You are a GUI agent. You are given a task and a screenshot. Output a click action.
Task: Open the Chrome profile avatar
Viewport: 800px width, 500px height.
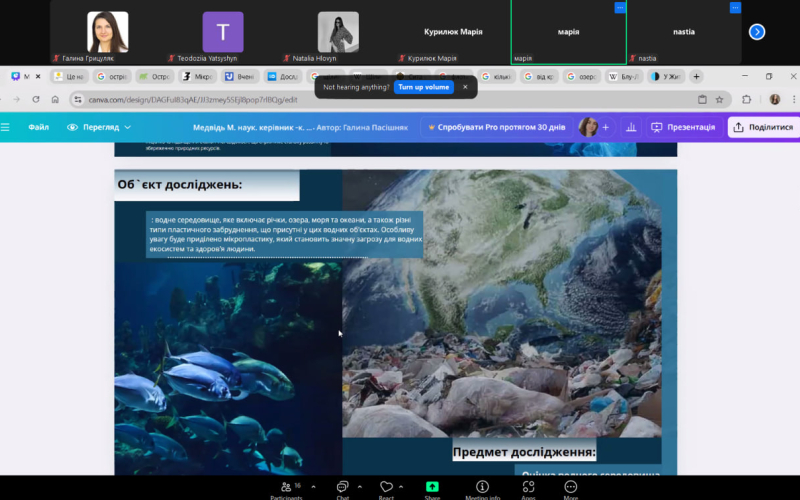coord(774,99)
